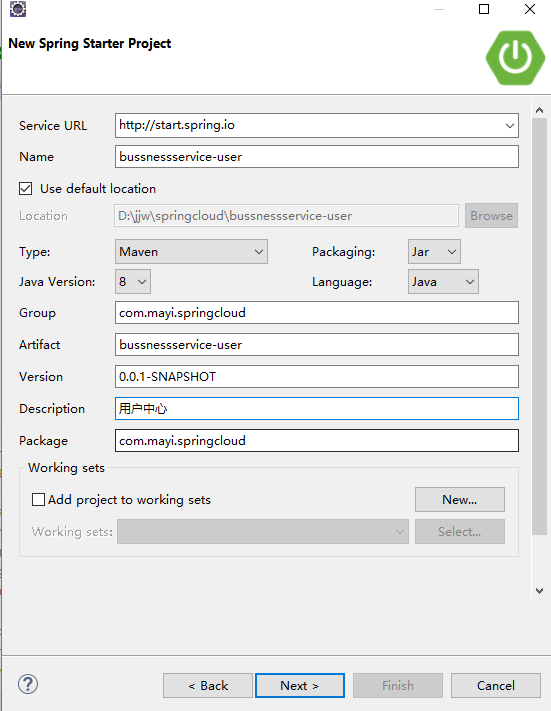Click the Browse location button
Viewport: 551px width, 711px height.
coord(491,215)
